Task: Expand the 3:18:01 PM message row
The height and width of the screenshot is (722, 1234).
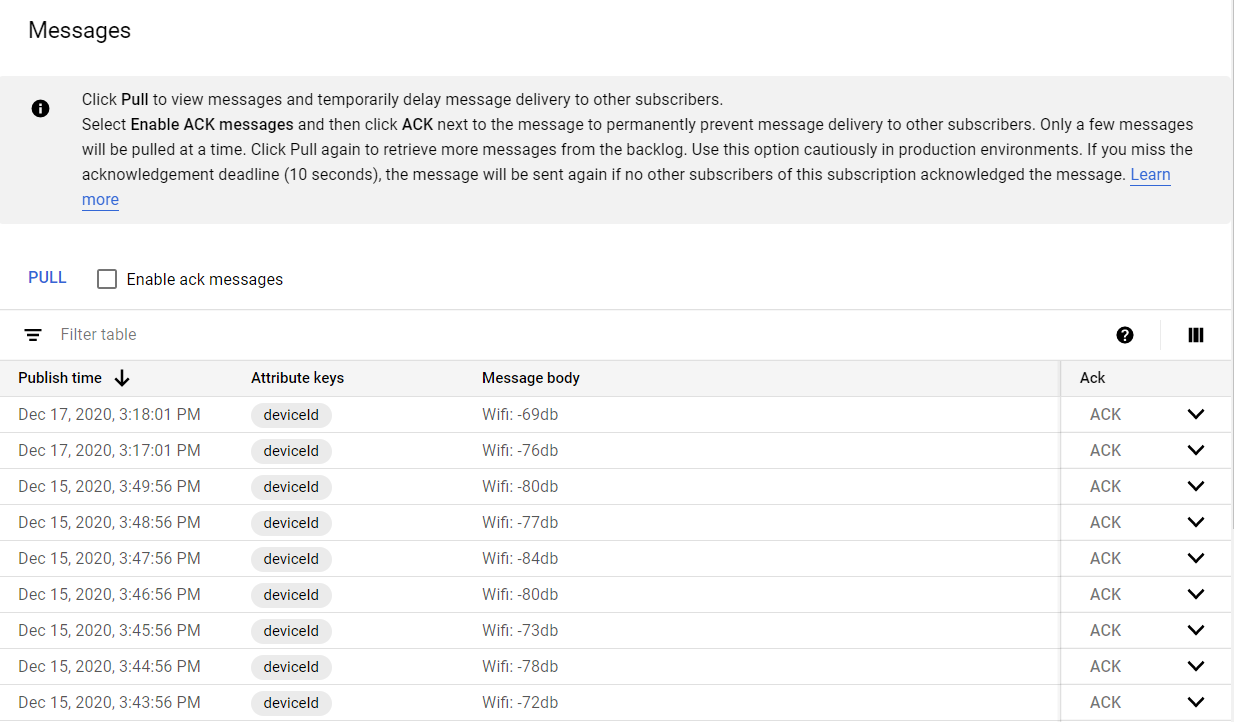Action: point(1196,415)
